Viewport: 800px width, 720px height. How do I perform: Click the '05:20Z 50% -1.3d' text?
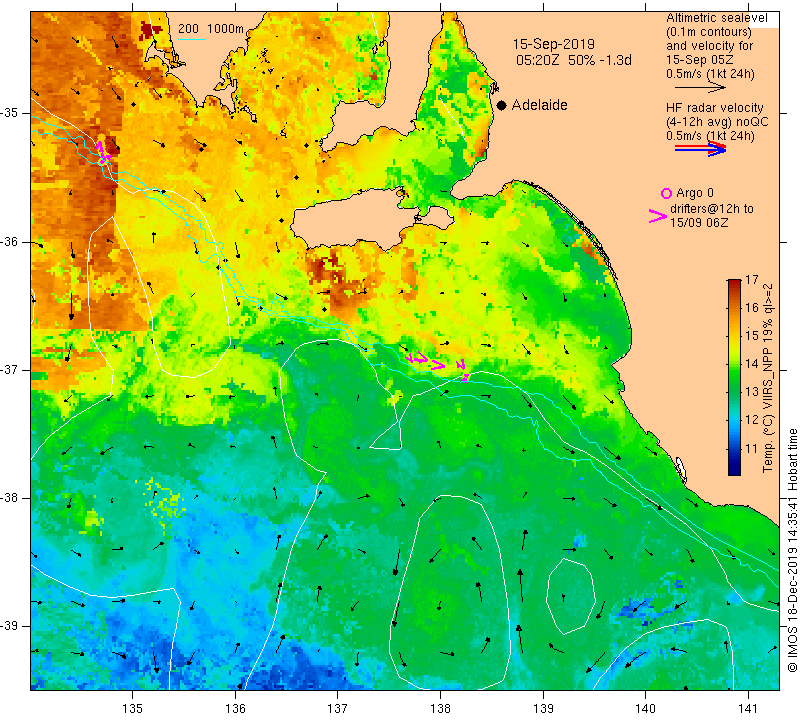(574, 60)
